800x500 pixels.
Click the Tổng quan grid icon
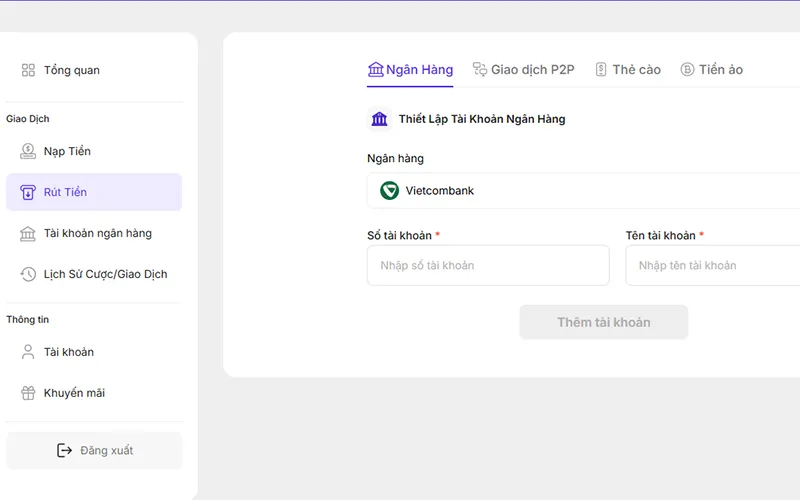pos(28,70)
